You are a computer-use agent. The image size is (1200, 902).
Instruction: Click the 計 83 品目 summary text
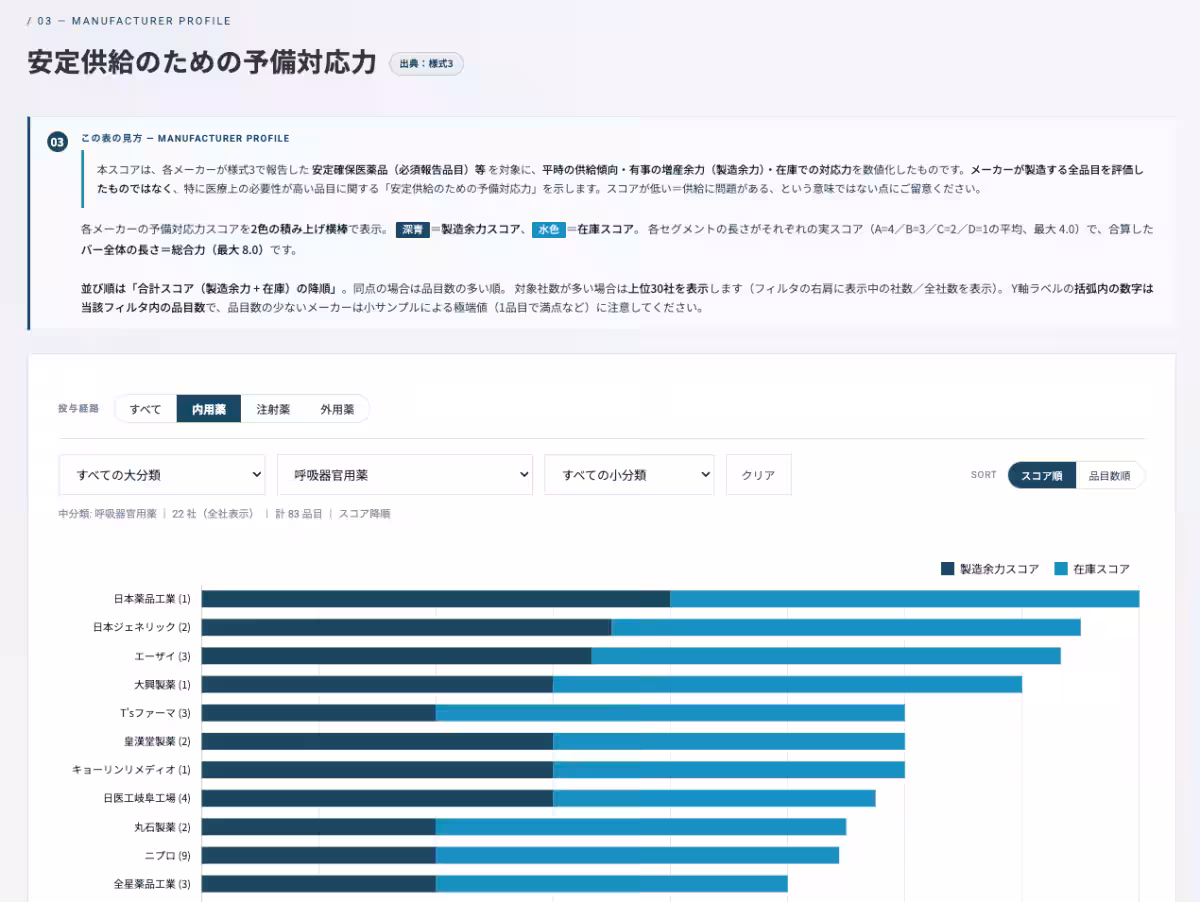click(300, 514)
